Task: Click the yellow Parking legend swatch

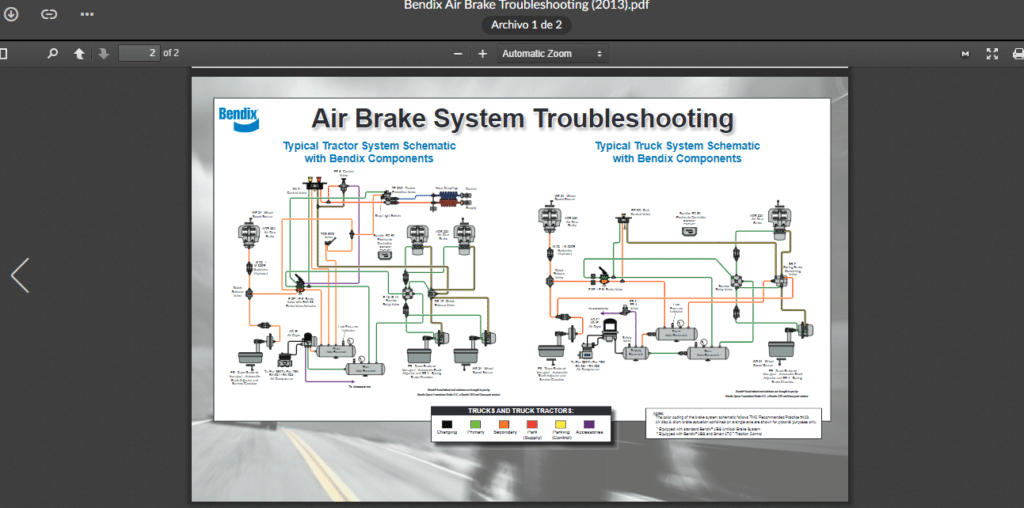Action: pos(561,423)
